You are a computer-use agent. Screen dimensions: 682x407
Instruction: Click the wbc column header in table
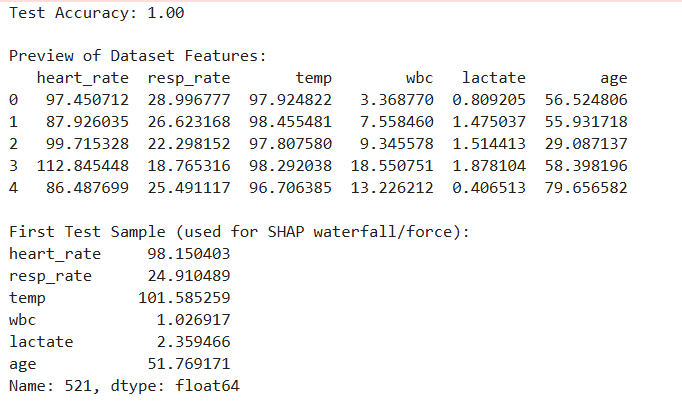(420, 78)
